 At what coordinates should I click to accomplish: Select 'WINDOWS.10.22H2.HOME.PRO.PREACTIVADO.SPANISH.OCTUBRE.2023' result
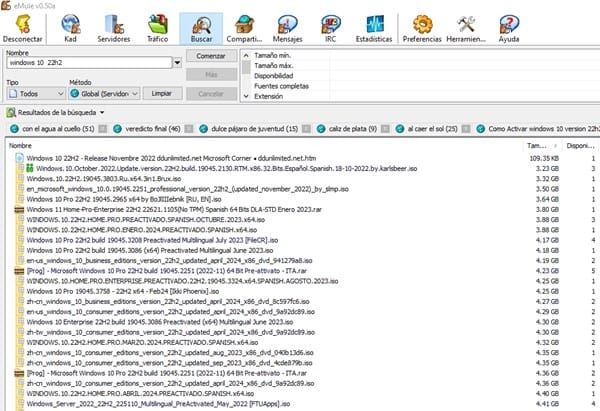(x=146, y=220)
